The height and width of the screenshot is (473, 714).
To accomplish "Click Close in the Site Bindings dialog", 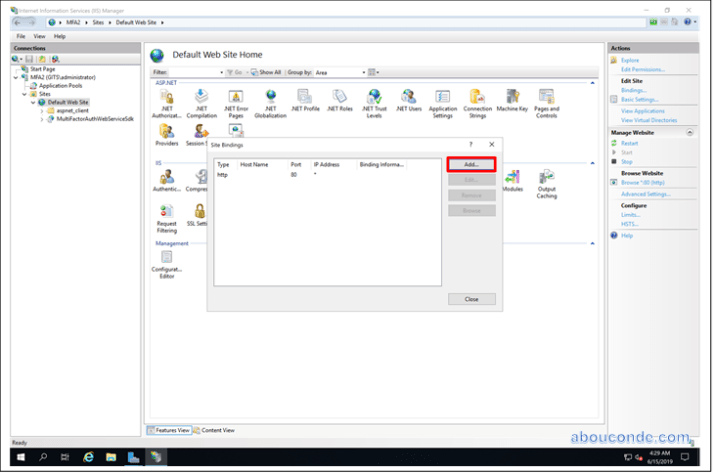I will pyautogui.click(x=471, y=299).
